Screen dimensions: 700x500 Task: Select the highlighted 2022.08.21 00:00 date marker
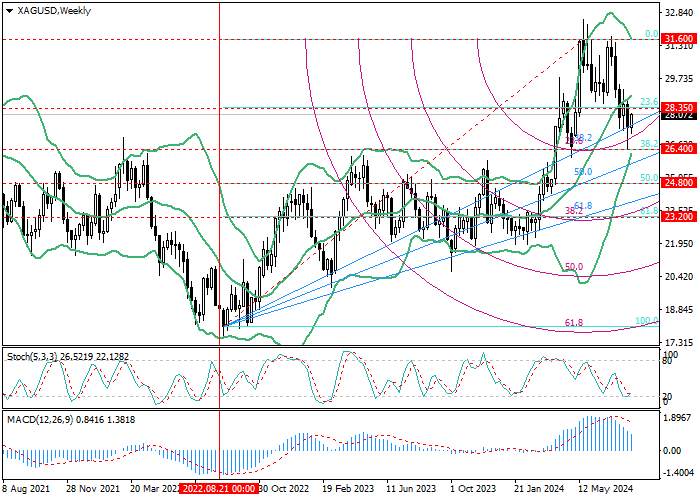[219, 488]
